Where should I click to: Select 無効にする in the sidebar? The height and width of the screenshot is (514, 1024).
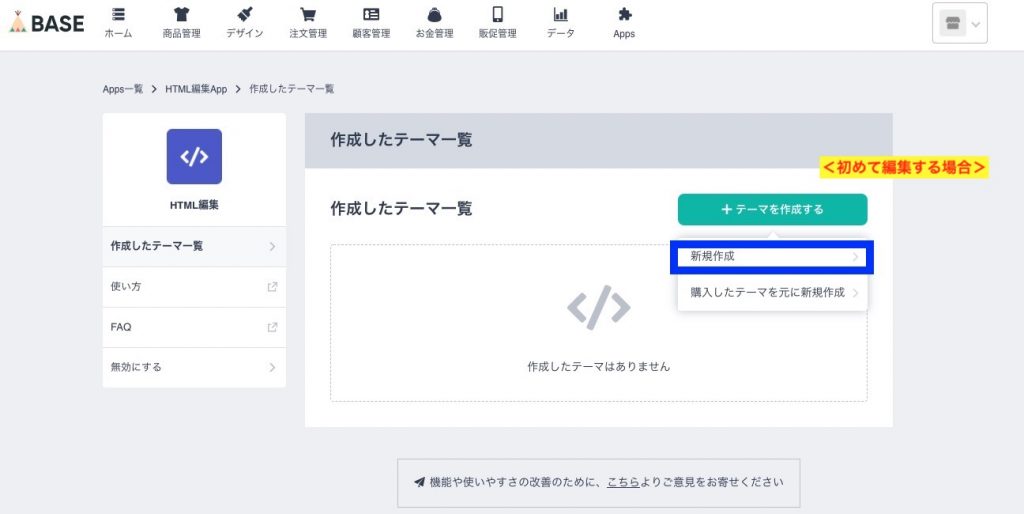click(x=194, y=367)
